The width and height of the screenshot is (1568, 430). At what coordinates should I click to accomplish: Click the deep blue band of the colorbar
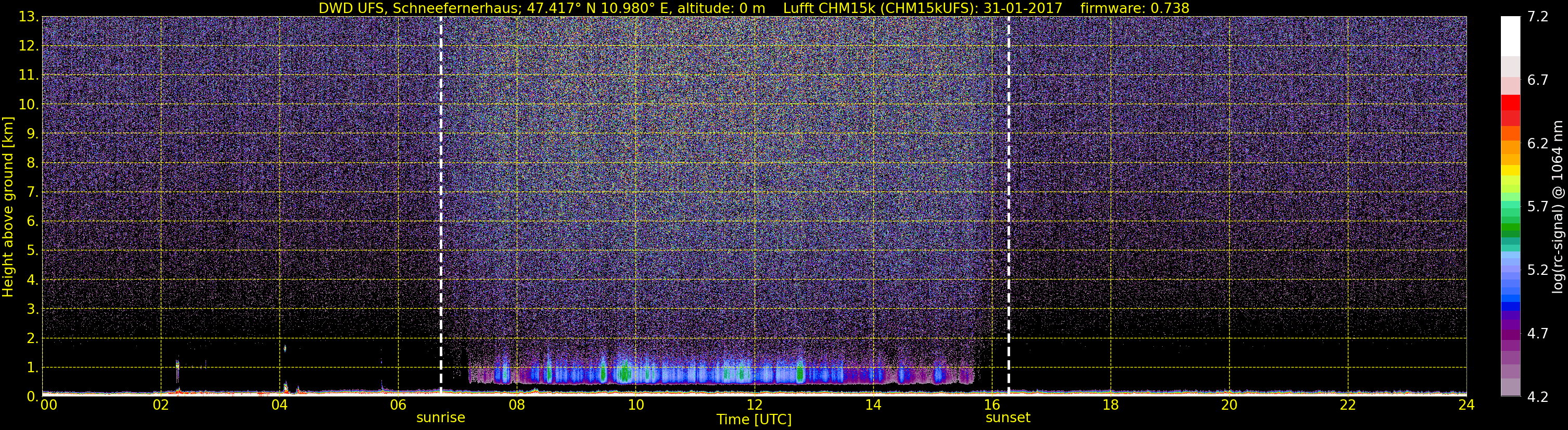pyautogui.click(x=1510, y=307)
